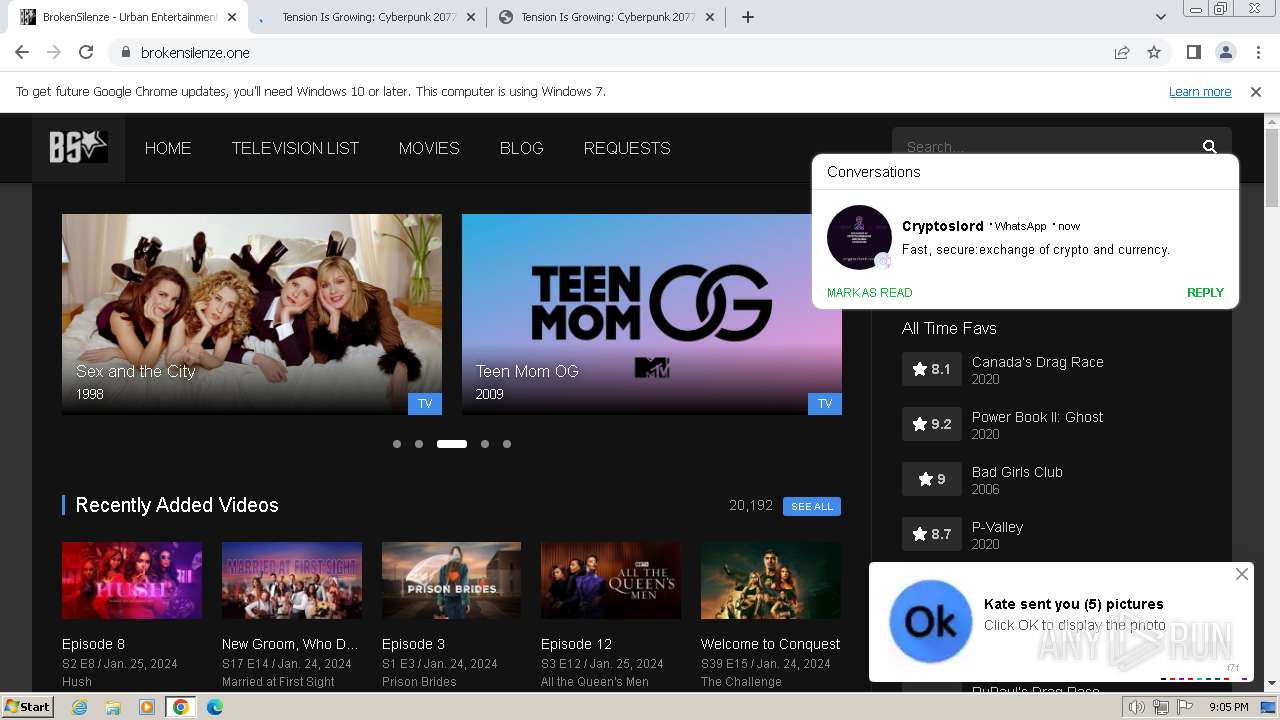
Task: Reload the page
Action: (86, 52)
